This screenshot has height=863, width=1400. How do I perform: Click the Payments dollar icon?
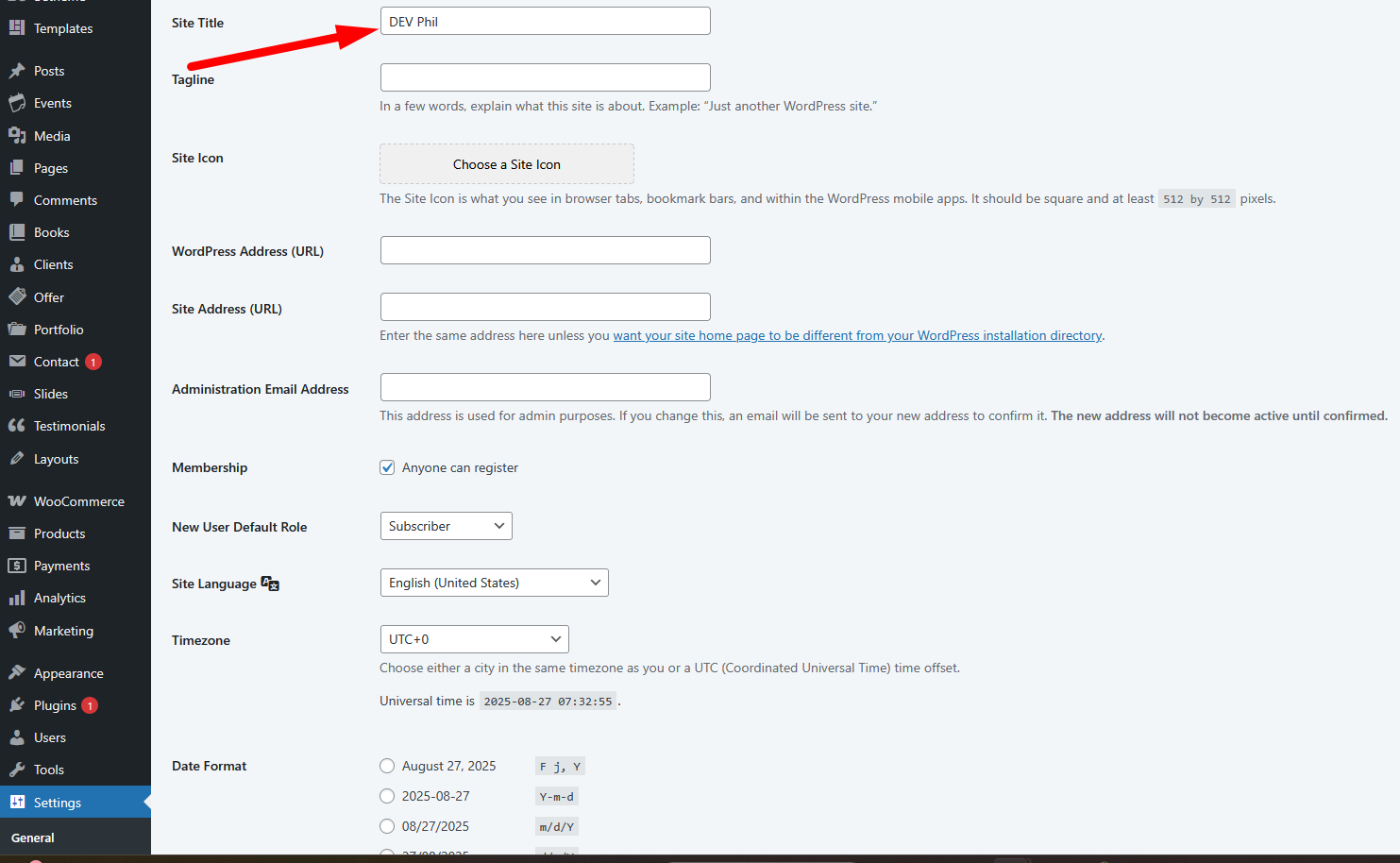17,566
